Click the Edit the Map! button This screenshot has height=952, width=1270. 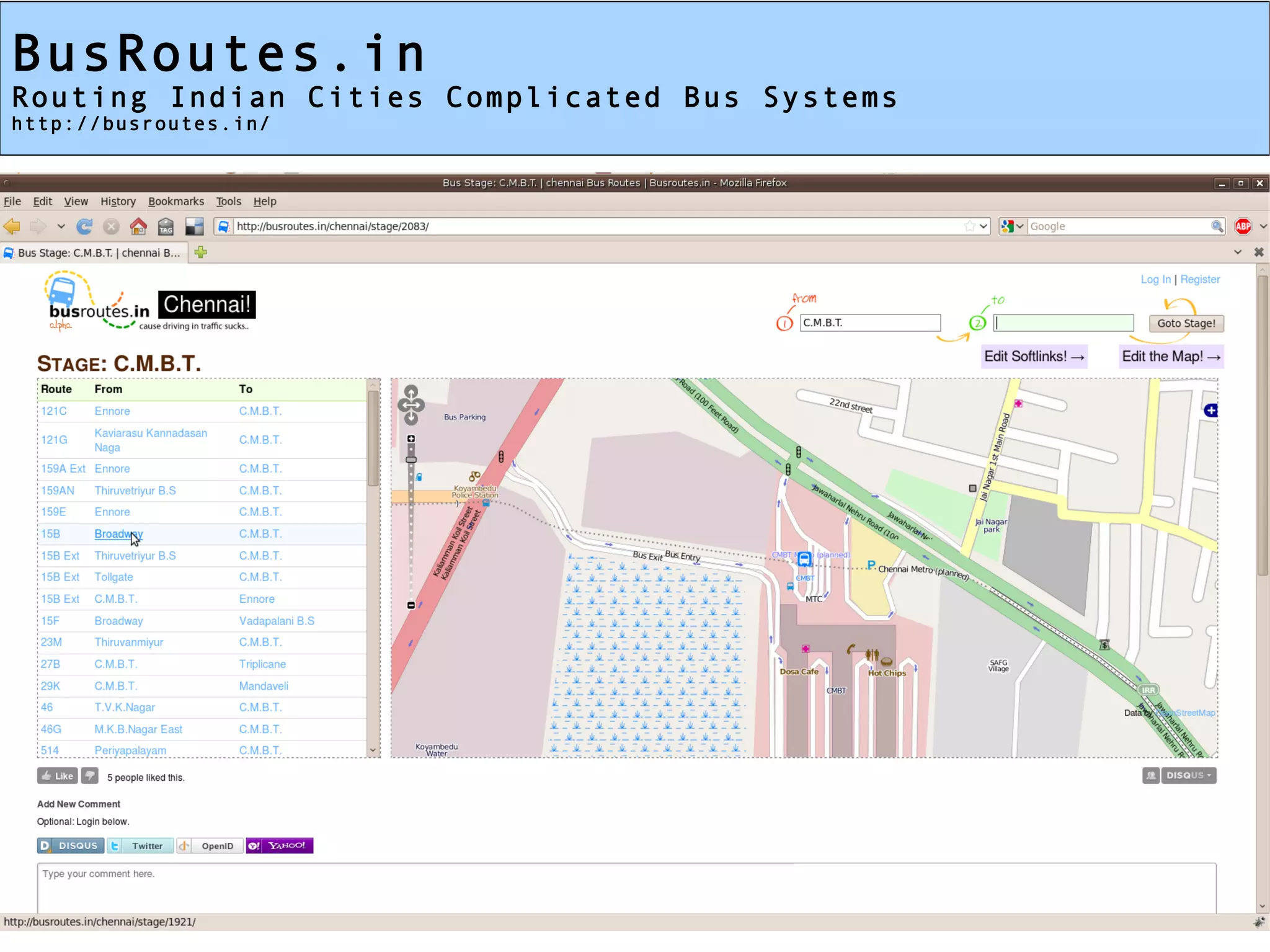click(1171, 357)
